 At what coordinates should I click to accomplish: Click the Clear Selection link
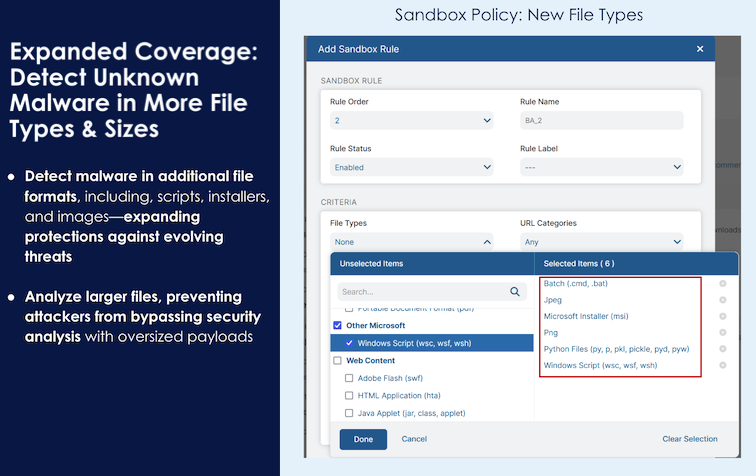click(x=689, y=439)
